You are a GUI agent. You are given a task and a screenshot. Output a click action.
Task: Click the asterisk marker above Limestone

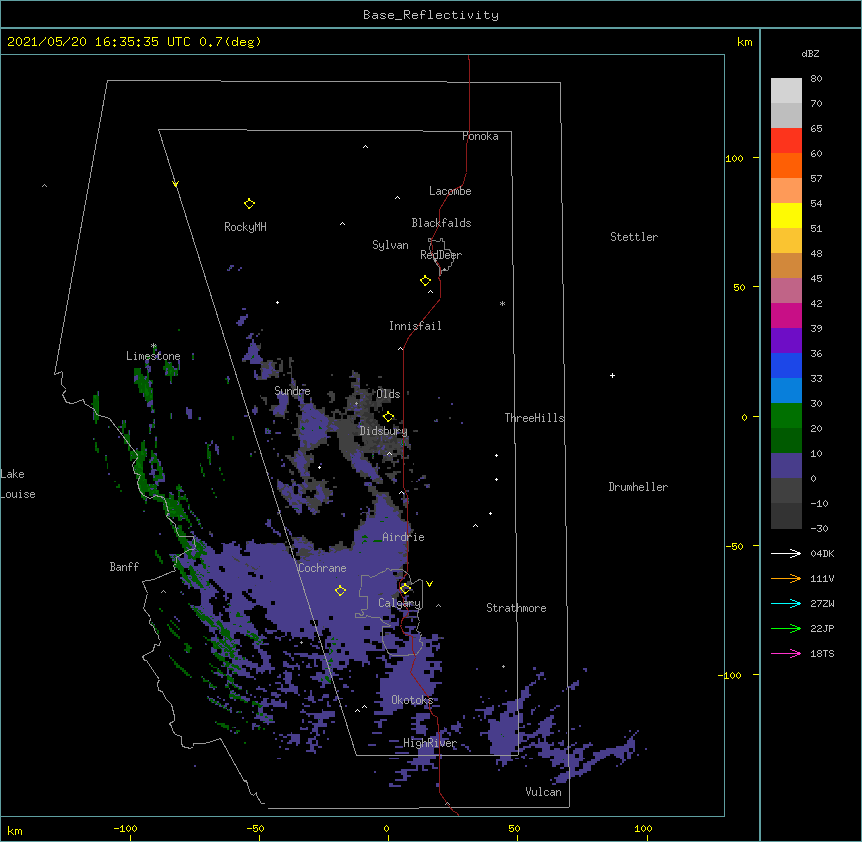click(x=154, y=346)
